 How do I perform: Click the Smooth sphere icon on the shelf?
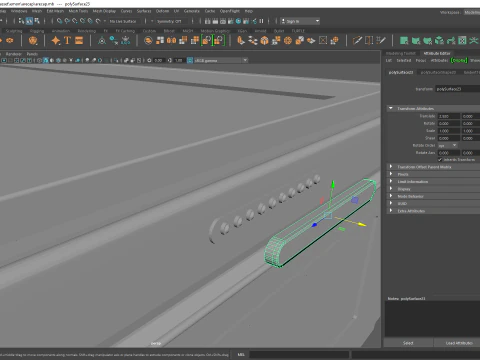click(x=148, y=41)
